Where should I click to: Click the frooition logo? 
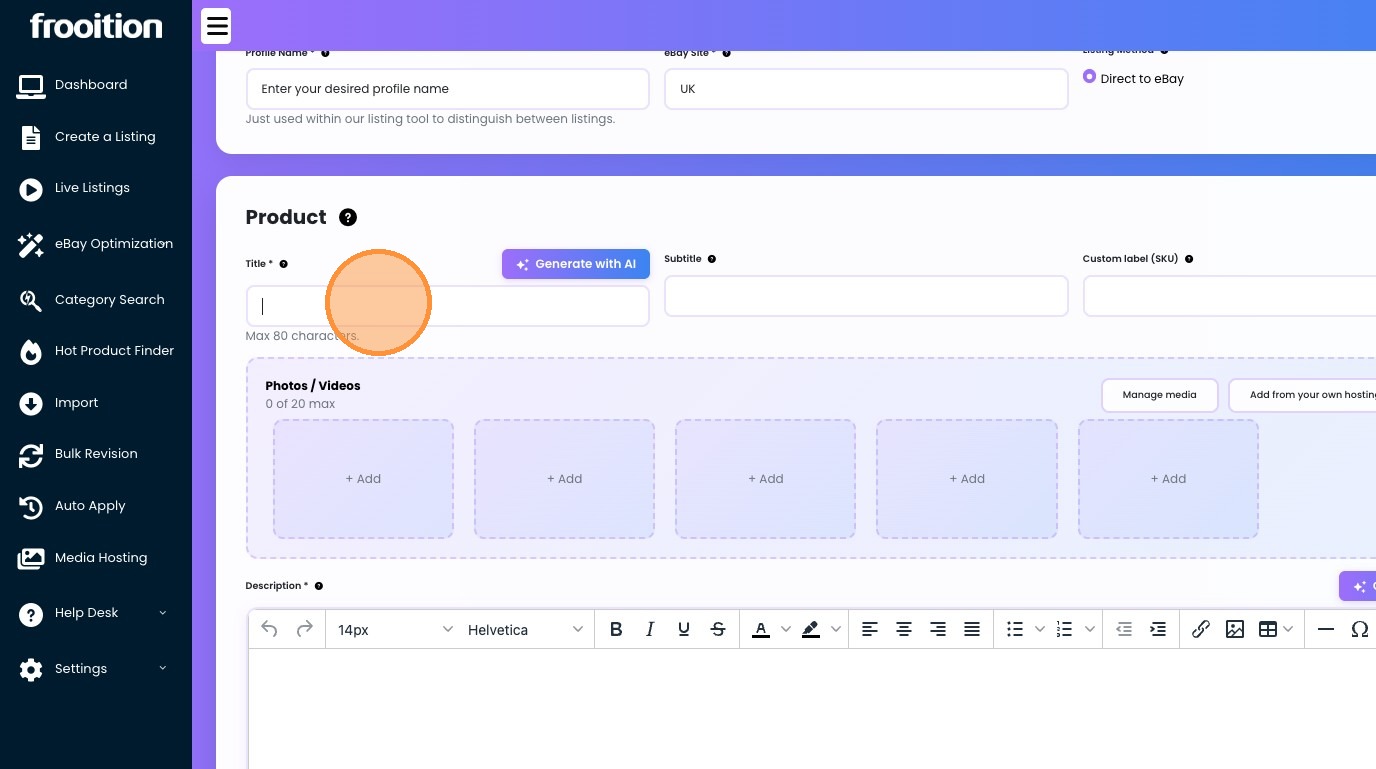coord(96,26)
